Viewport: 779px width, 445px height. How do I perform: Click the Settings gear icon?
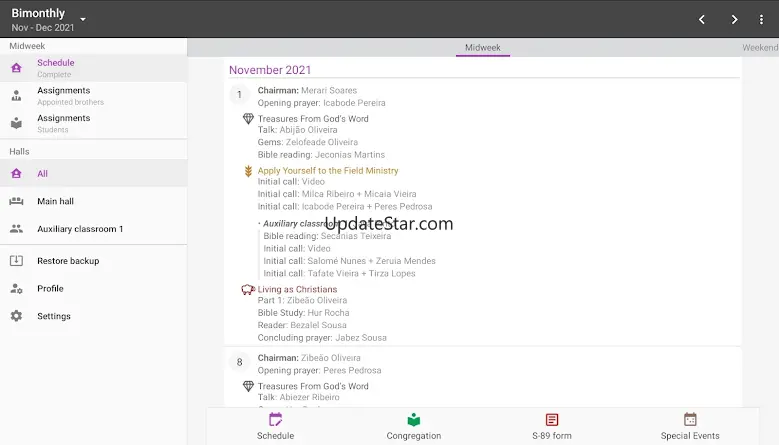16,316
